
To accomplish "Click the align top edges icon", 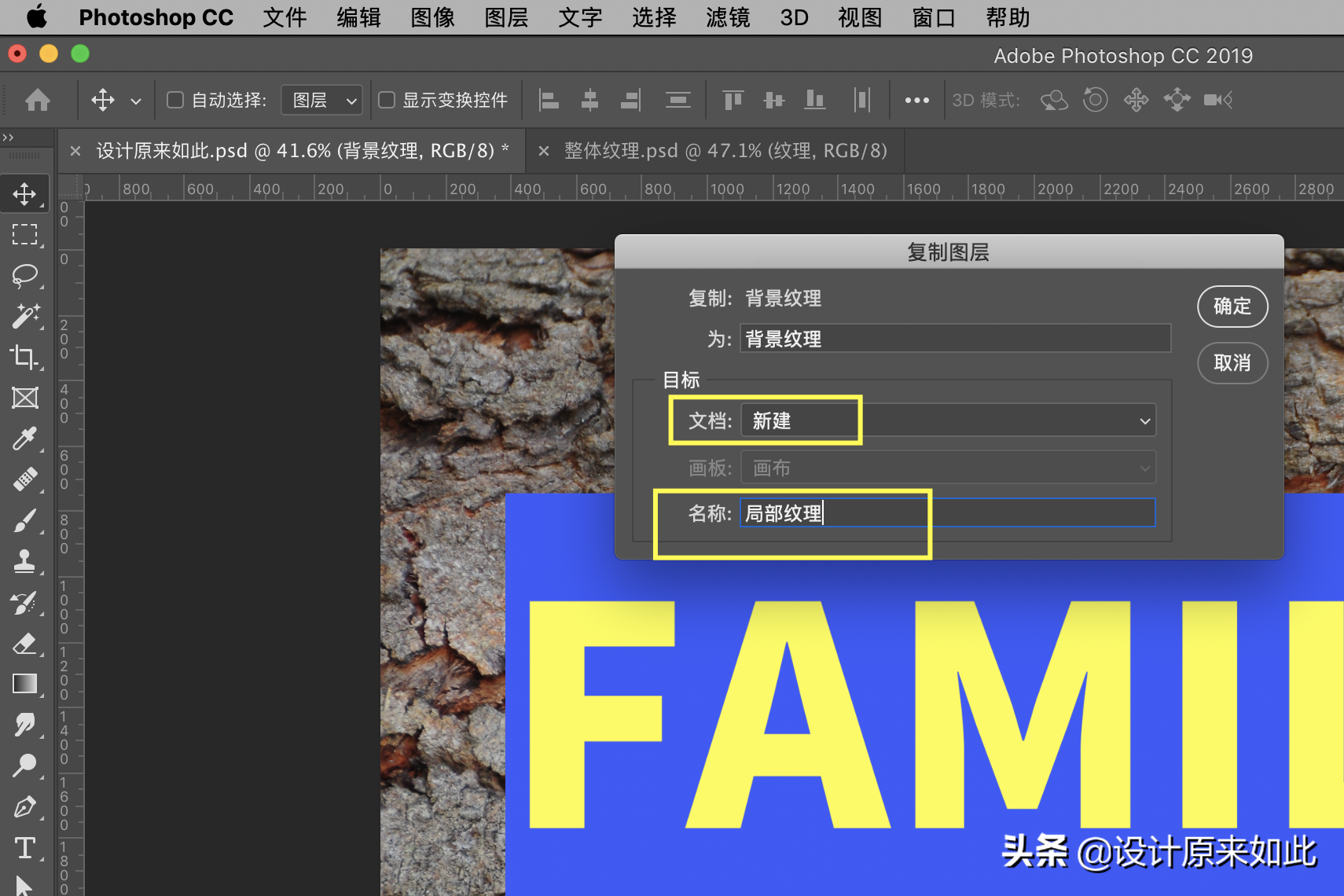I will tap(733, 100).
